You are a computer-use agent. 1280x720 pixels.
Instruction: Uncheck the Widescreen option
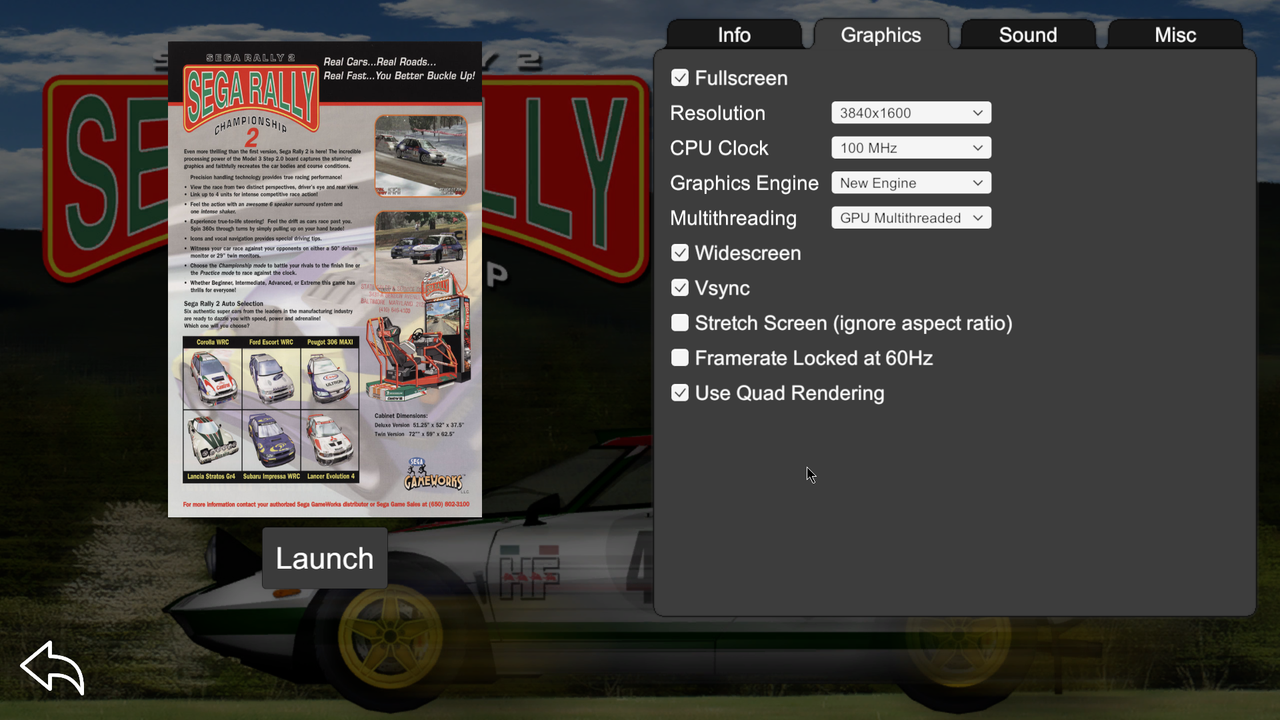[680, 253]
